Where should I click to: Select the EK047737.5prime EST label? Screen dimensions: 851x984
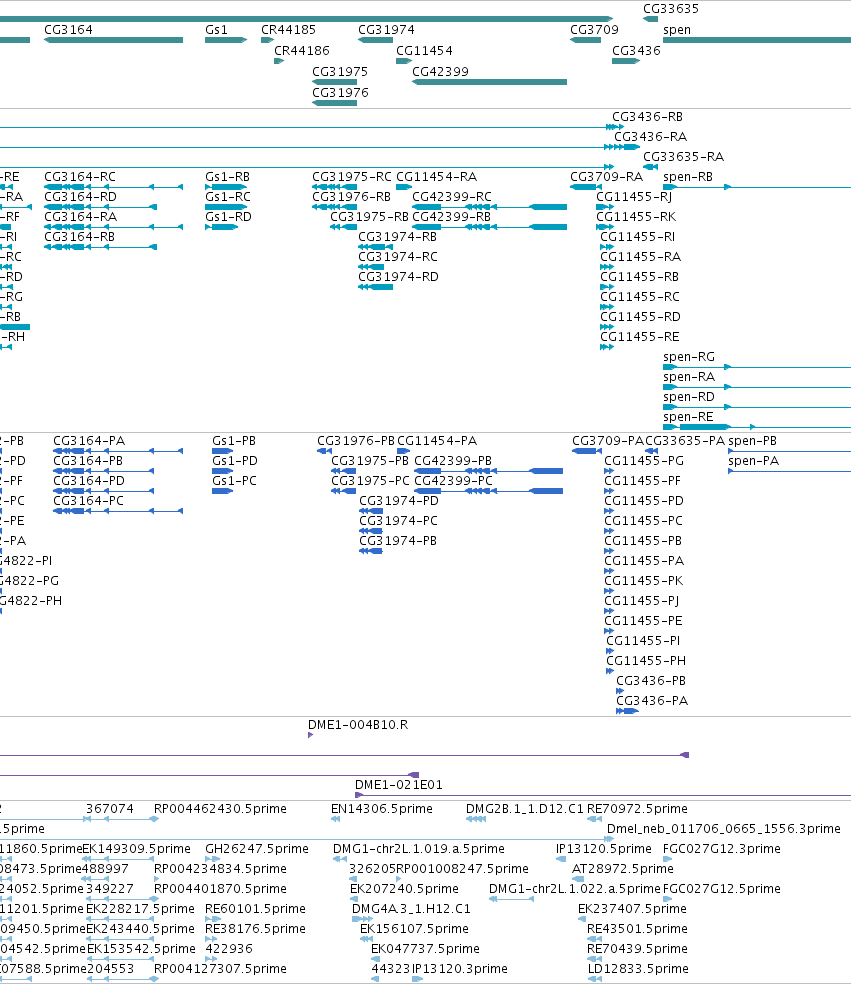tap(426, 949)
